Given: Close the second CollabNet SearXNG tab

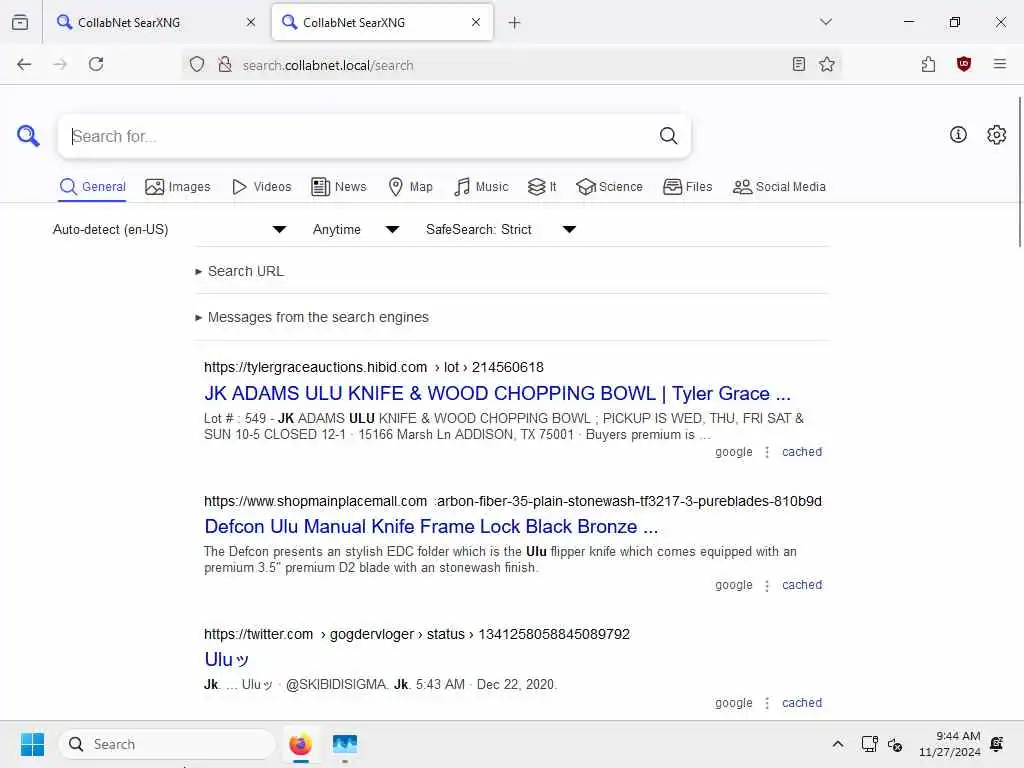Looking at the screenshot, I should pos(476,22).
